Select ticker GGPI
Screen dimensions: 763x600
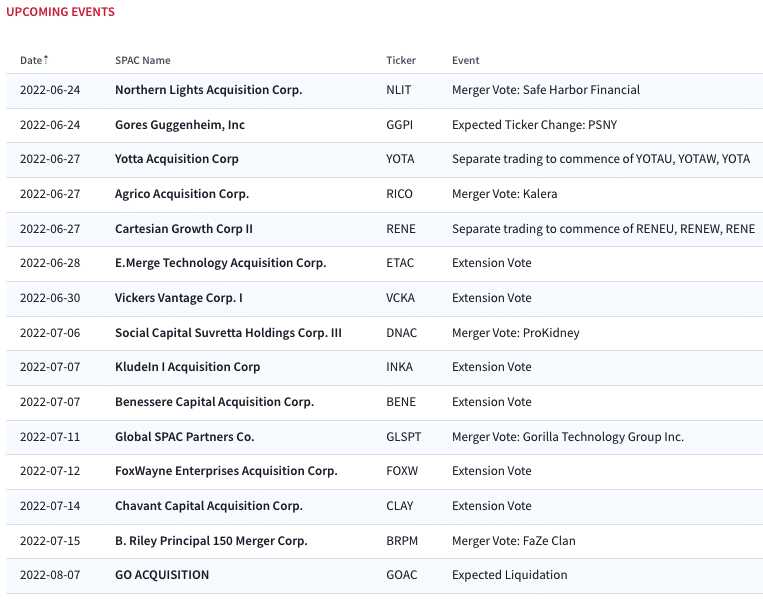pyautogui.click(x=400, y=125)
